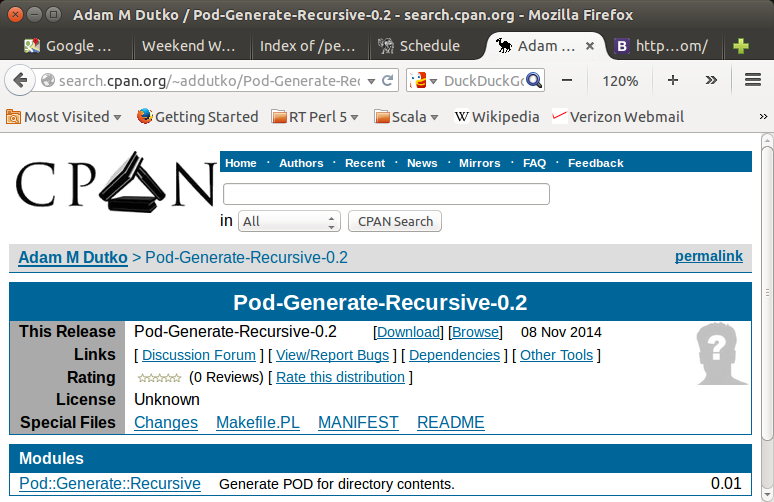Viewport: 774px width, 502px height.
Task: Close the Adam M Dutko tab
Action: 590,46
